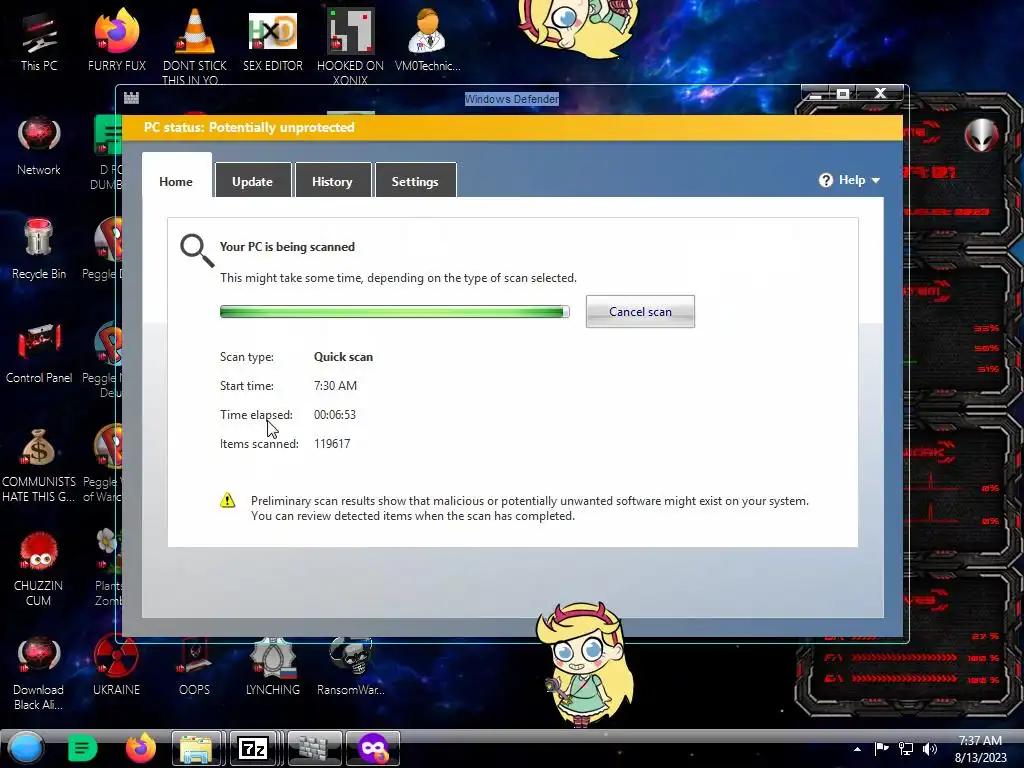
Task: Open File Explorer from the taskbar
Action: [196, 748]
